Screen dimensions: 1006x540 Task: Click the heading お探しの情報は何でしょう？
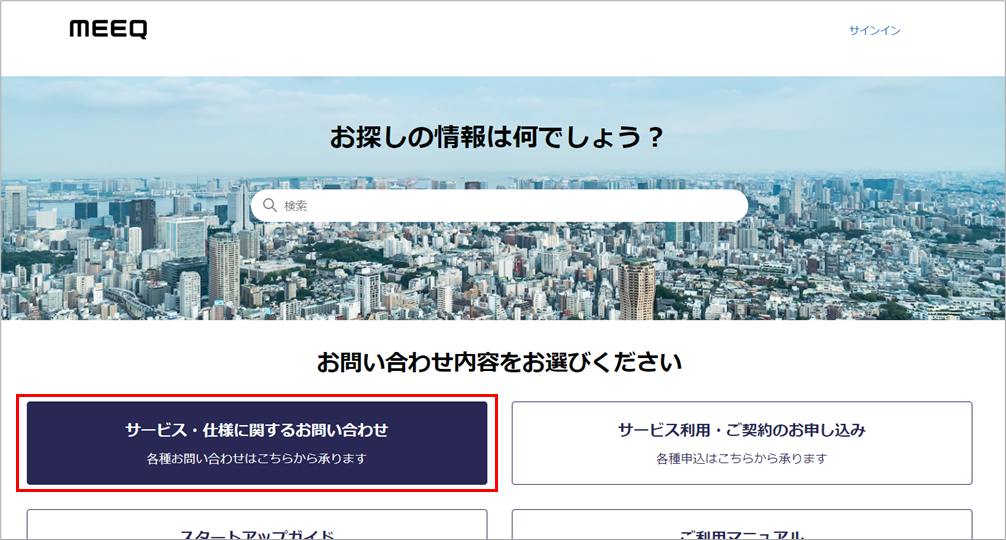click(x=497, y=137)
